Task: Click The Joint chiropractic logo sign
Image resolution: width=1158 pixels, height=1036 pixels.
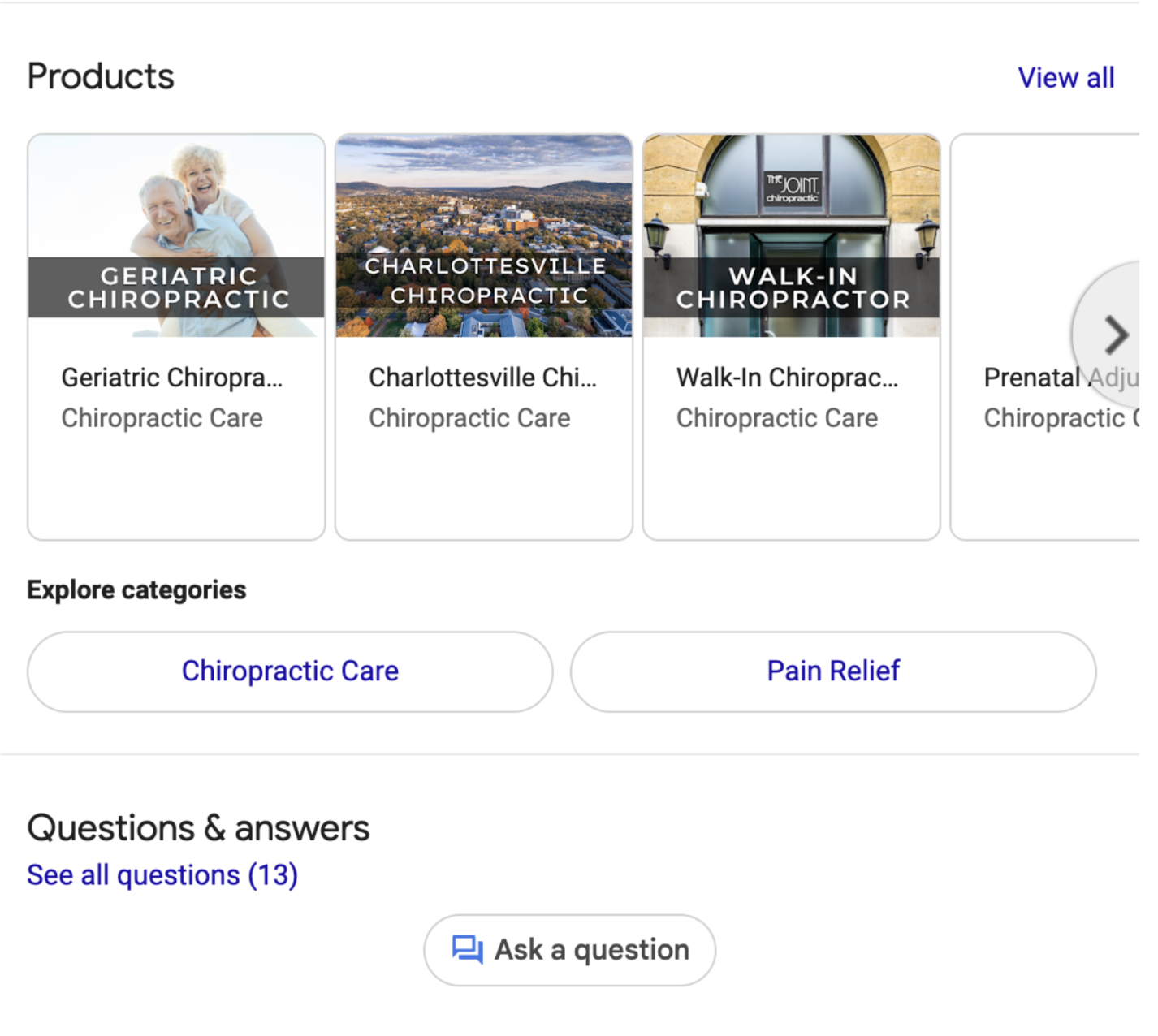Action: coord(793,188)
